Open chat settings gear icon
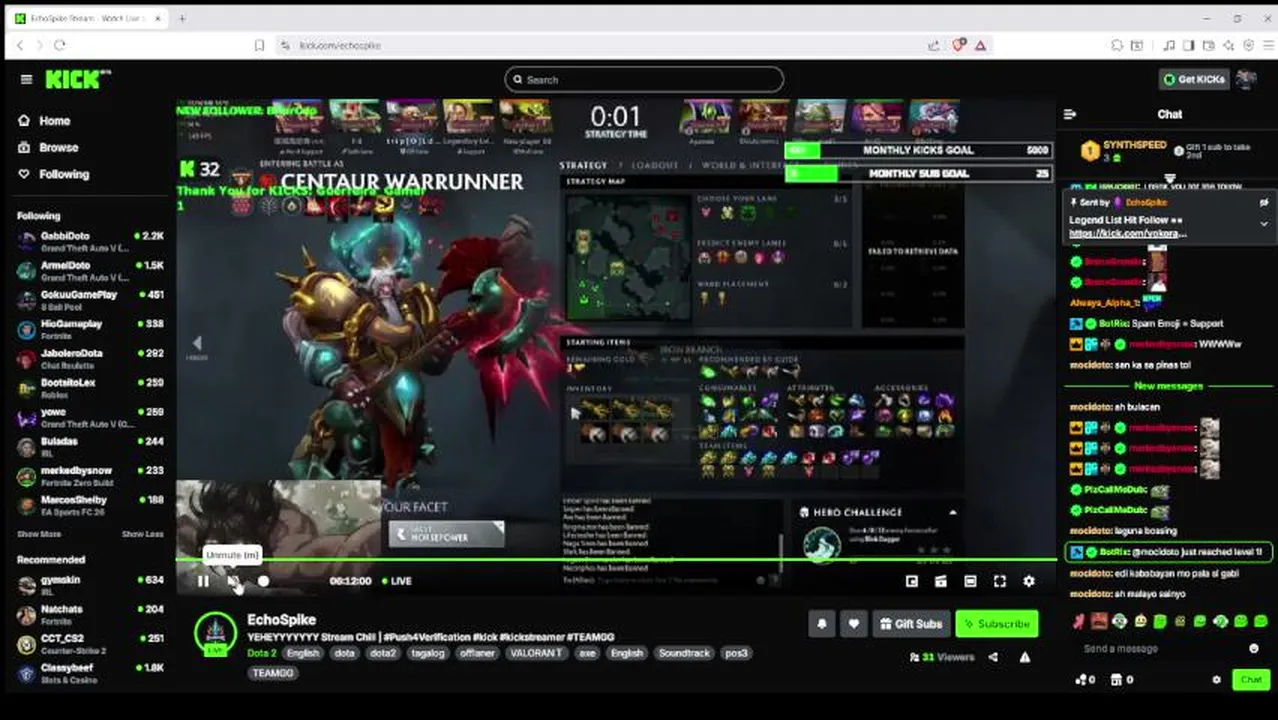1278x720 pixels. 1217,680
